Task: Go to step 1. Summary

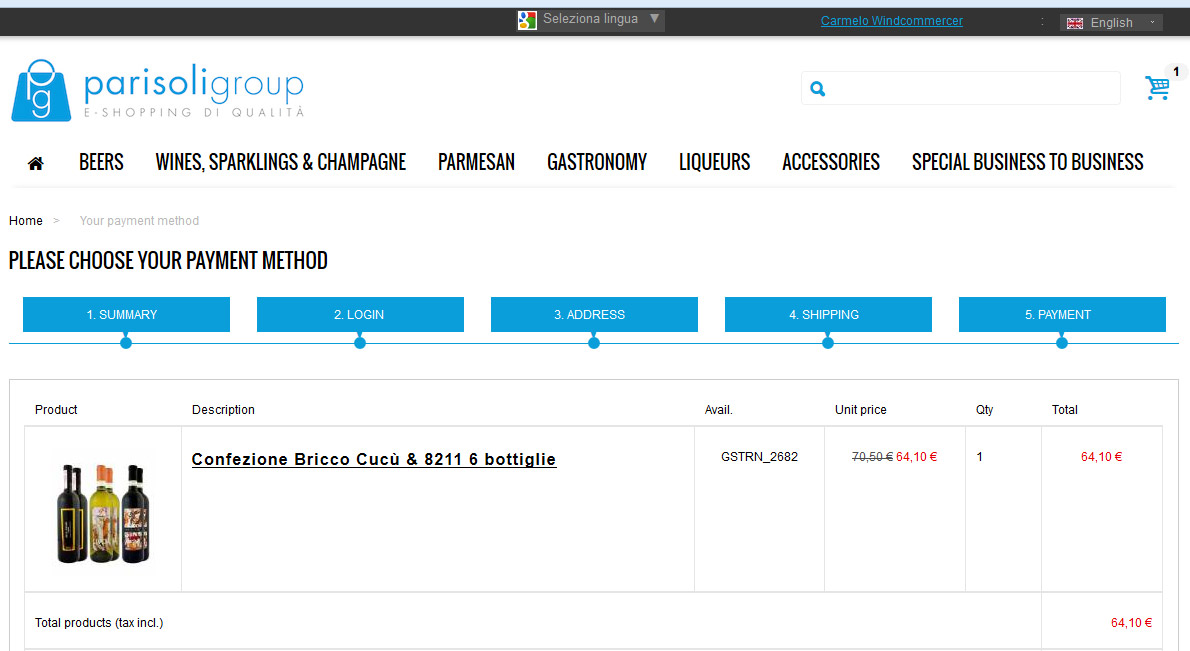Action: [126, 314]
